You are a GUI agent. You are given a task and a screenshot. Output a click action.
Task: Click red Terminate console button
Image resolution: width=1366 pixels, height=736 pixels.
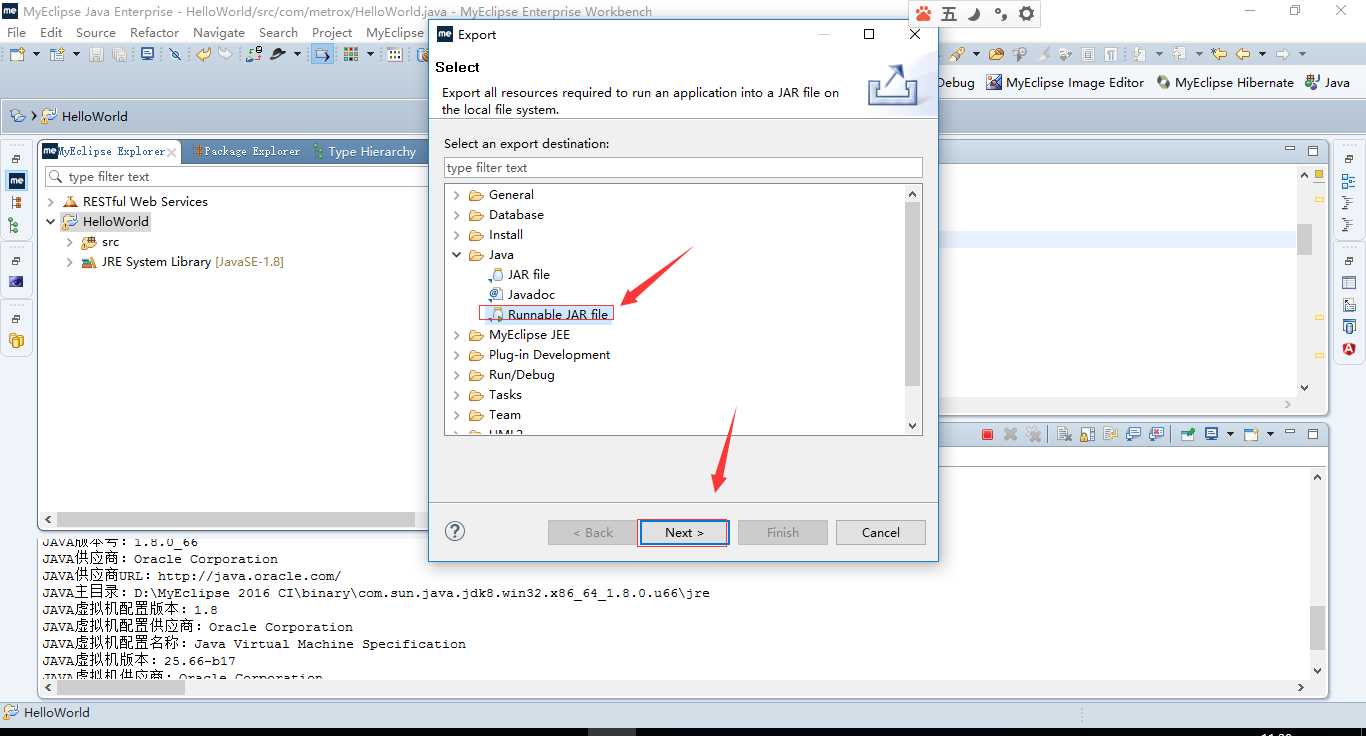tap(987, 434)
